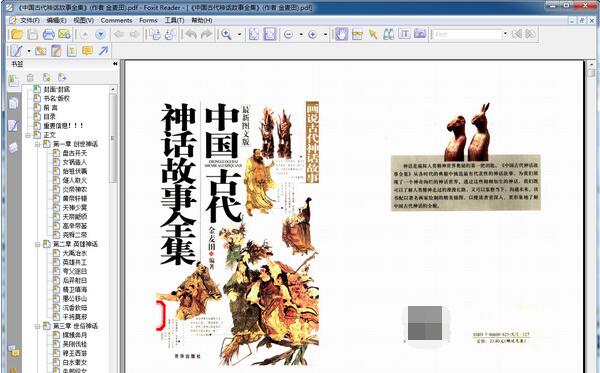Select the Zoom In magnifier tool
The height and width of the screenshot is (373, 600).
pos(227,34)
